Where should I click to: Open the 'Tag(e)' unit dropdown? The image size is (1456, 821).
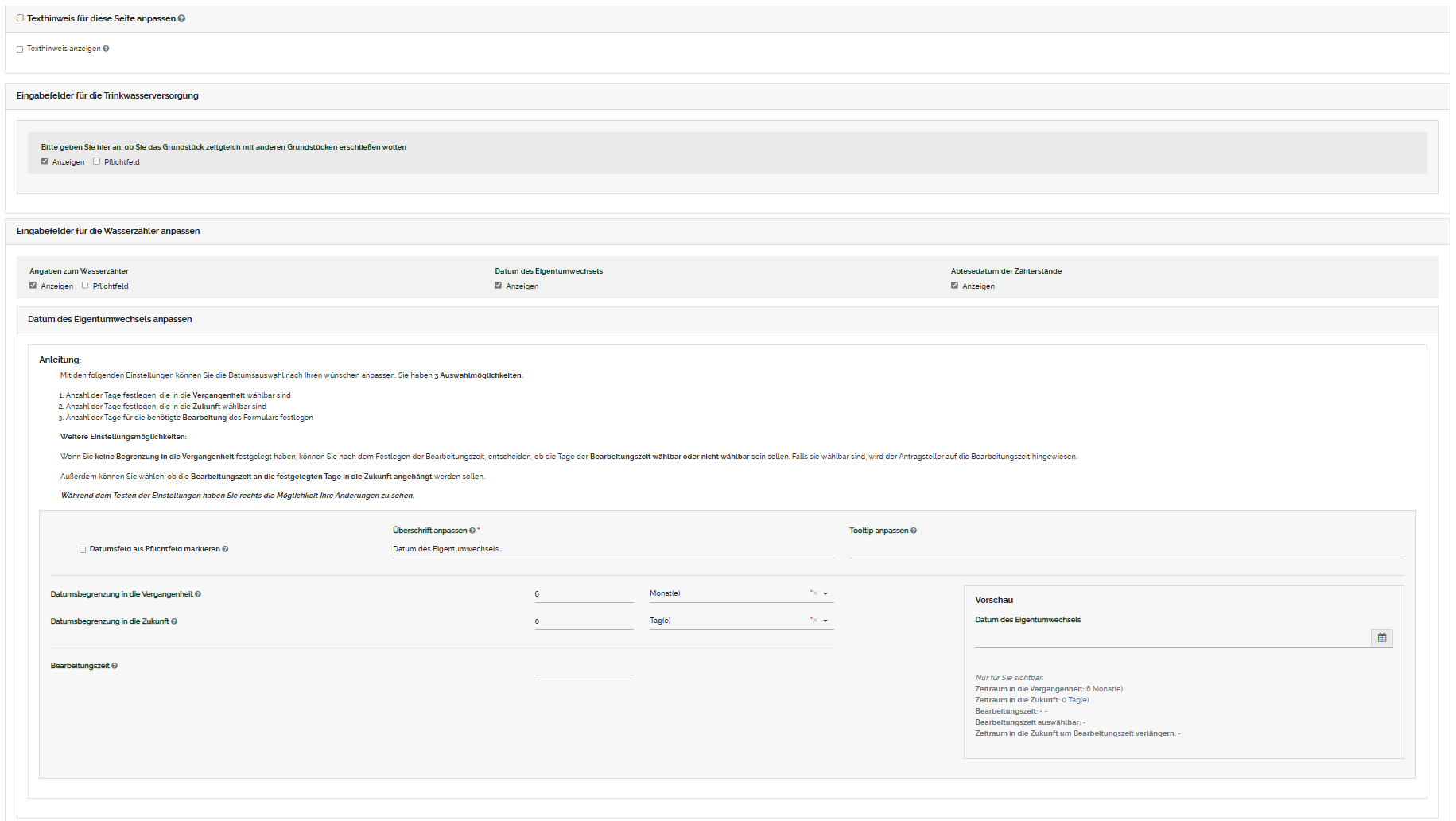(825, 621)
